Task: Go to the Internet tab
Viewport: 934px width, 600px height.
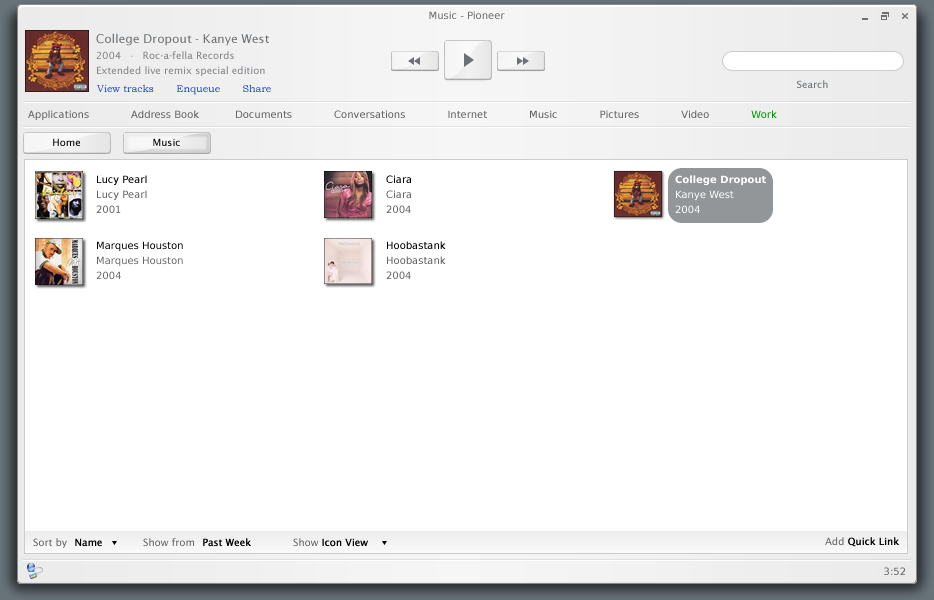Action: pyautogui.click(x=467, y=114)
